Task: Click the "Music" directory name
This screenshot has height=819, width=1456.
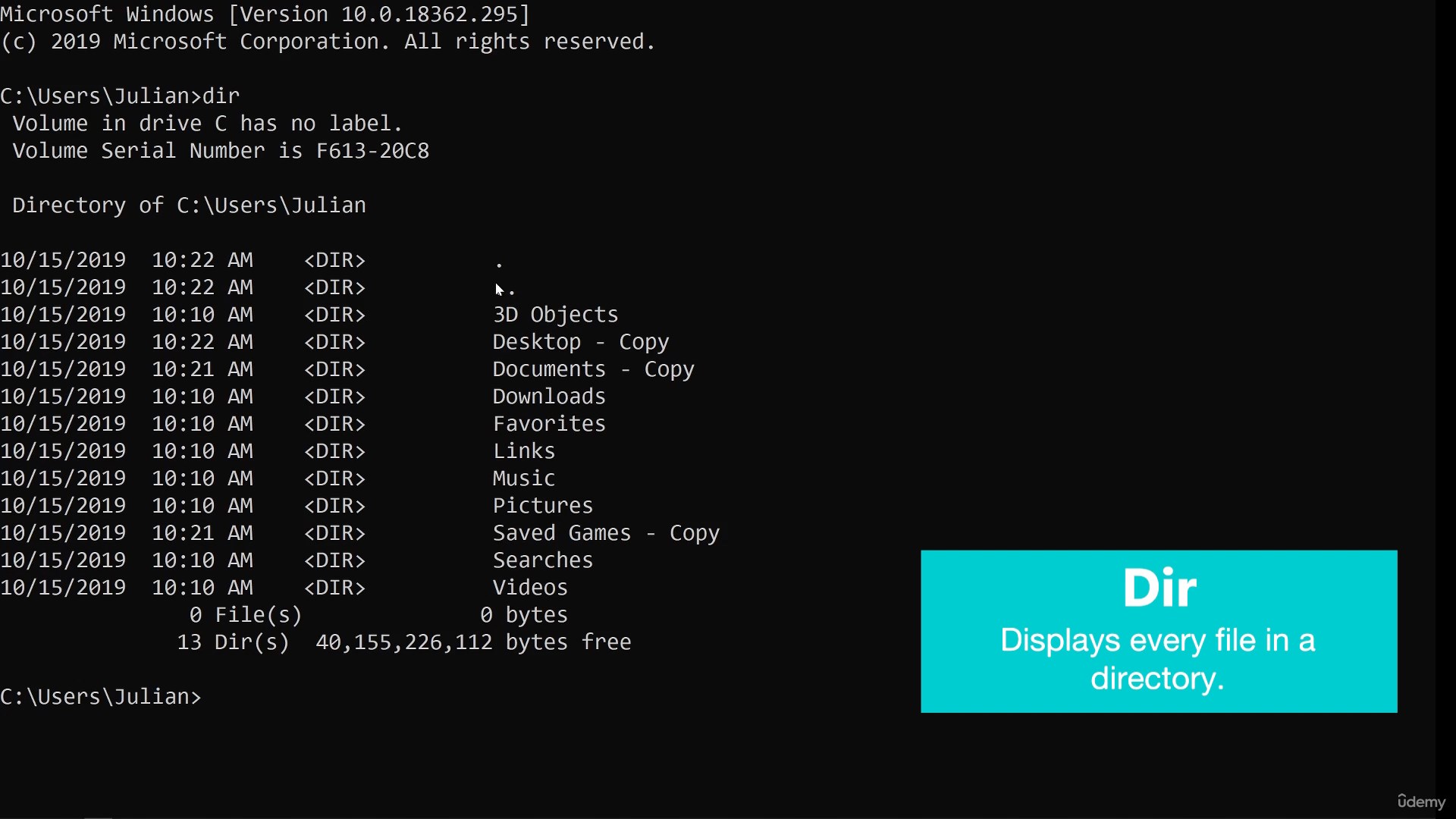Action: point(524,479)
